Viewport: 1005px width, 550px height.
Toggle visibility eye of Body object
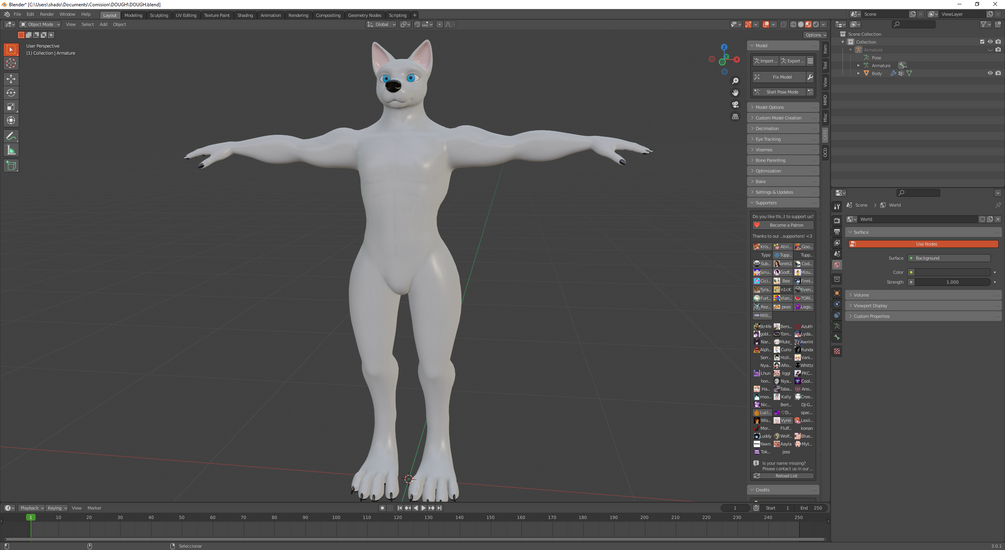[990, 73]
